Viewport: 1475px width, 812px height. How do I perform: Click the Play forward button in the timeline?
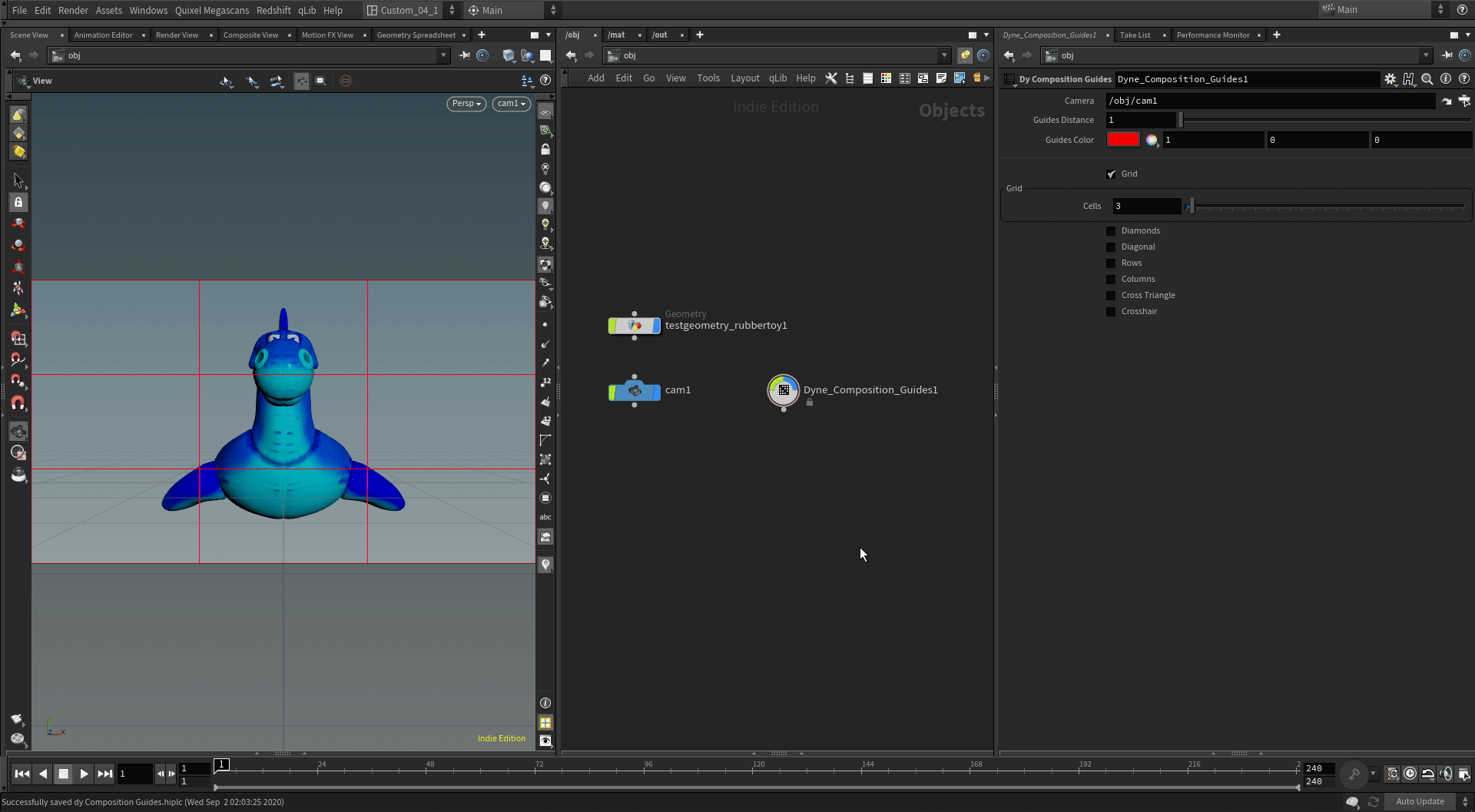(84, 774)
